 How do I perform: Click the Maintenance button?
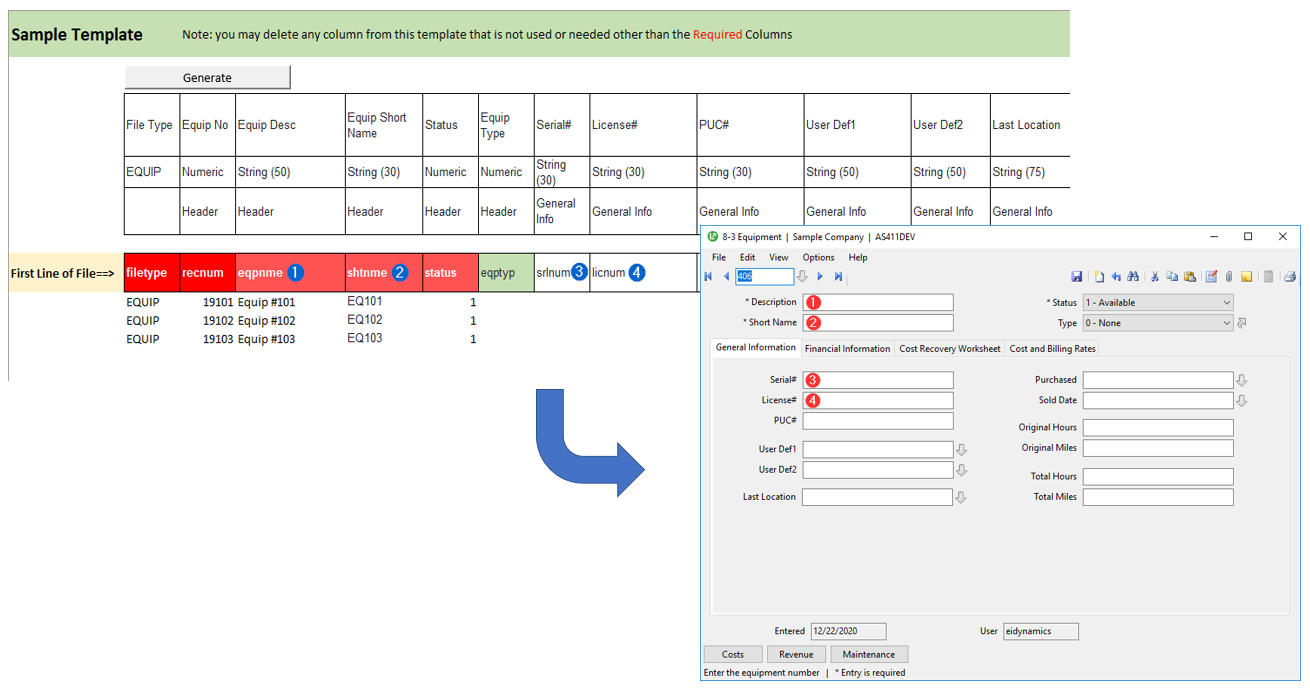click(868, 654)
